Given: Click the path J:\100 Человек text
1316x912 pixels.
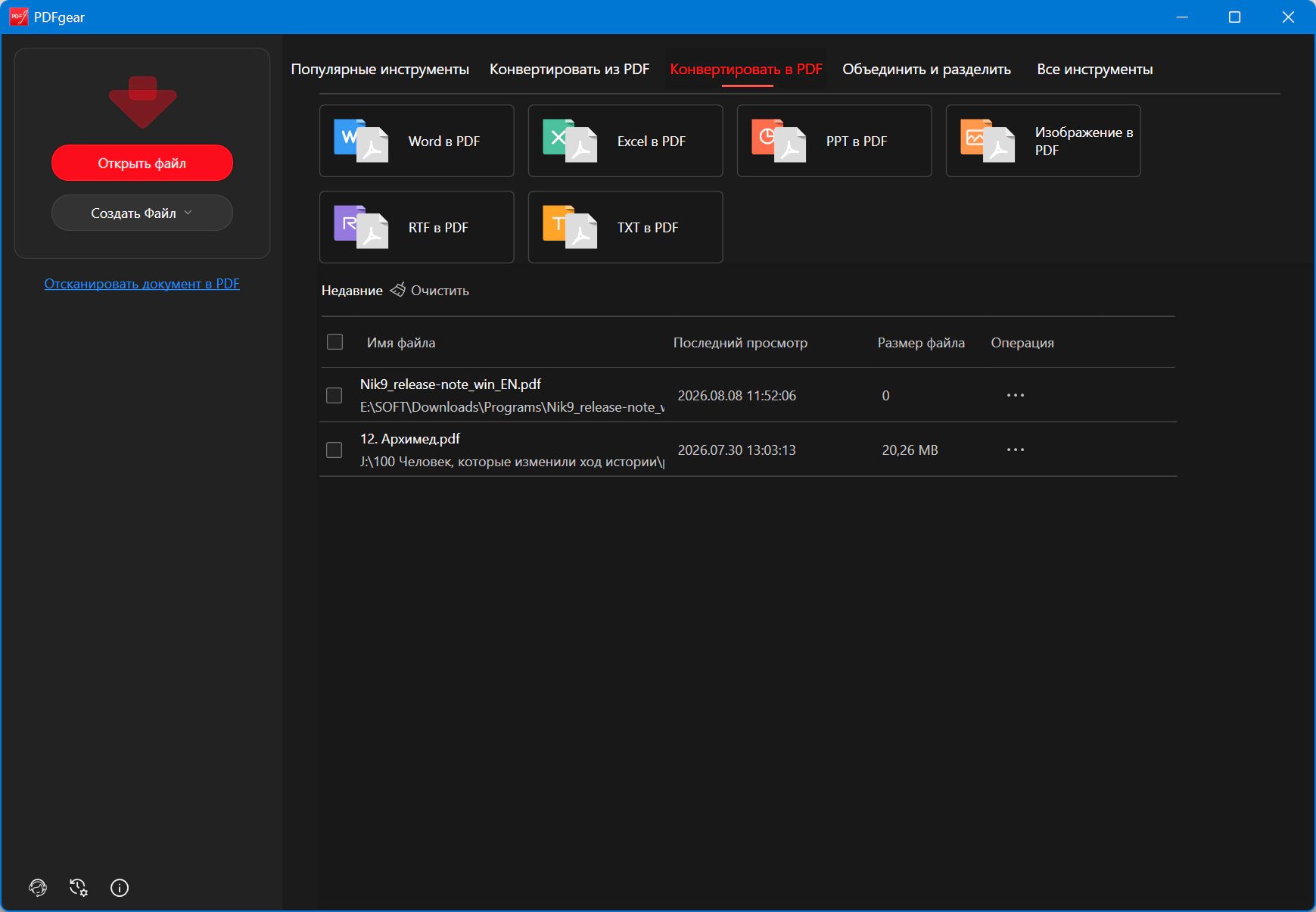Looking at the screenshot, I should 512,462.
